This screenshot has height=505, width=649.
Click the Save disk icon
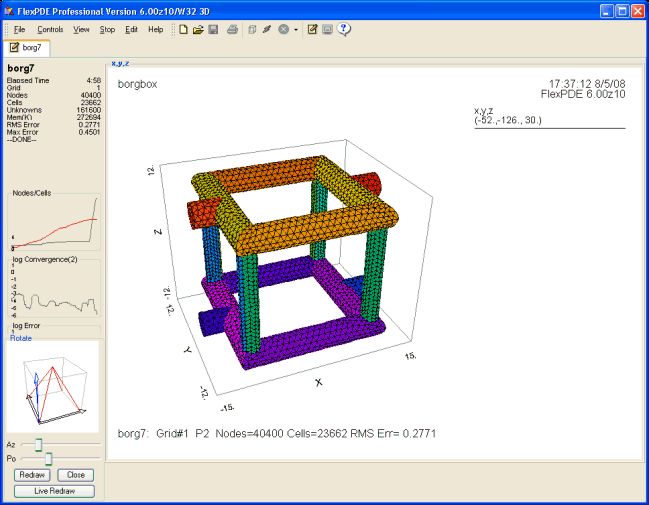[x=213, y=30]
